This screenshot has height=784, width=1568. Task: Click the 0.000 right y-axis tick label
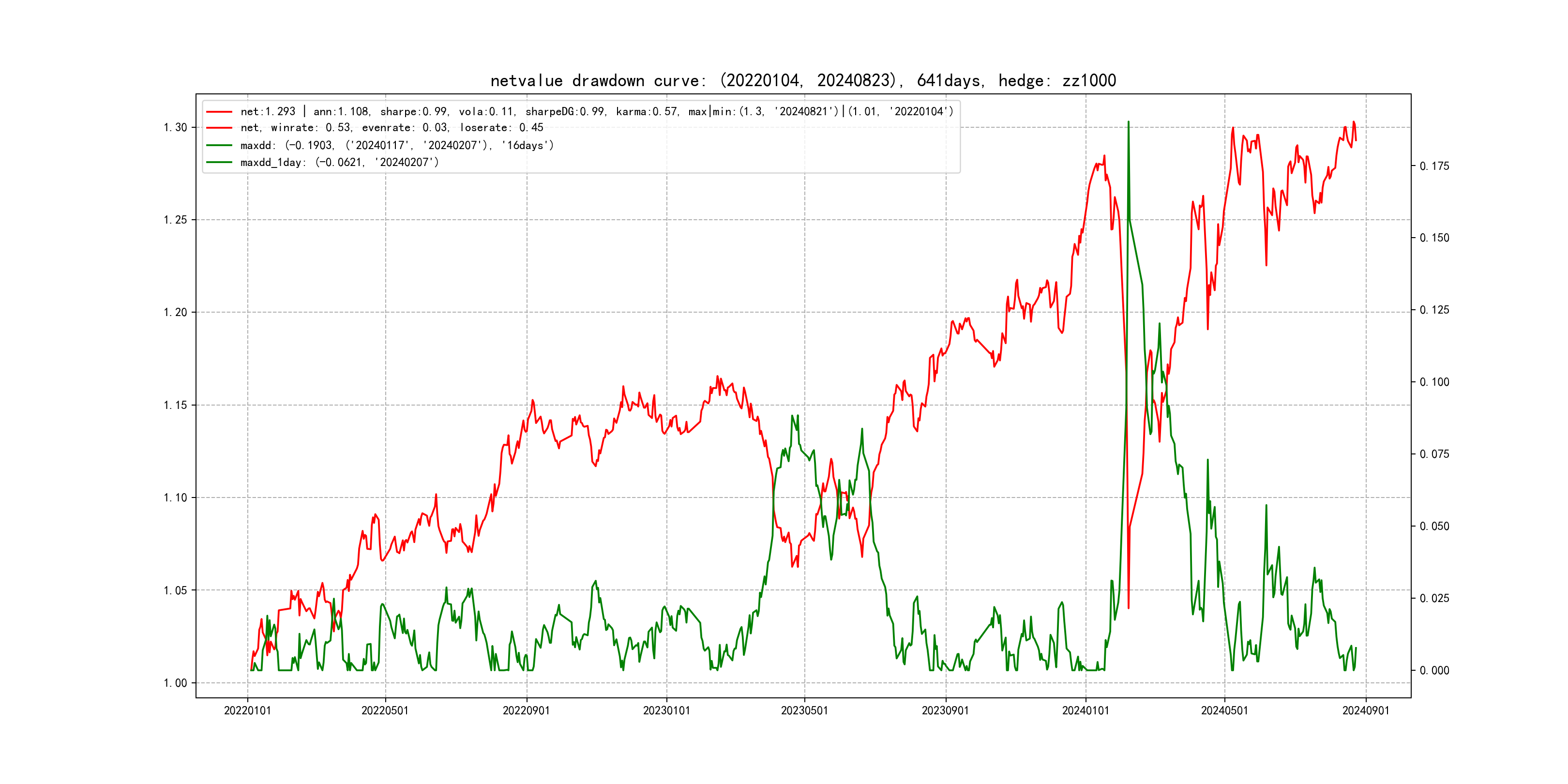click(x=1434, y=671)
